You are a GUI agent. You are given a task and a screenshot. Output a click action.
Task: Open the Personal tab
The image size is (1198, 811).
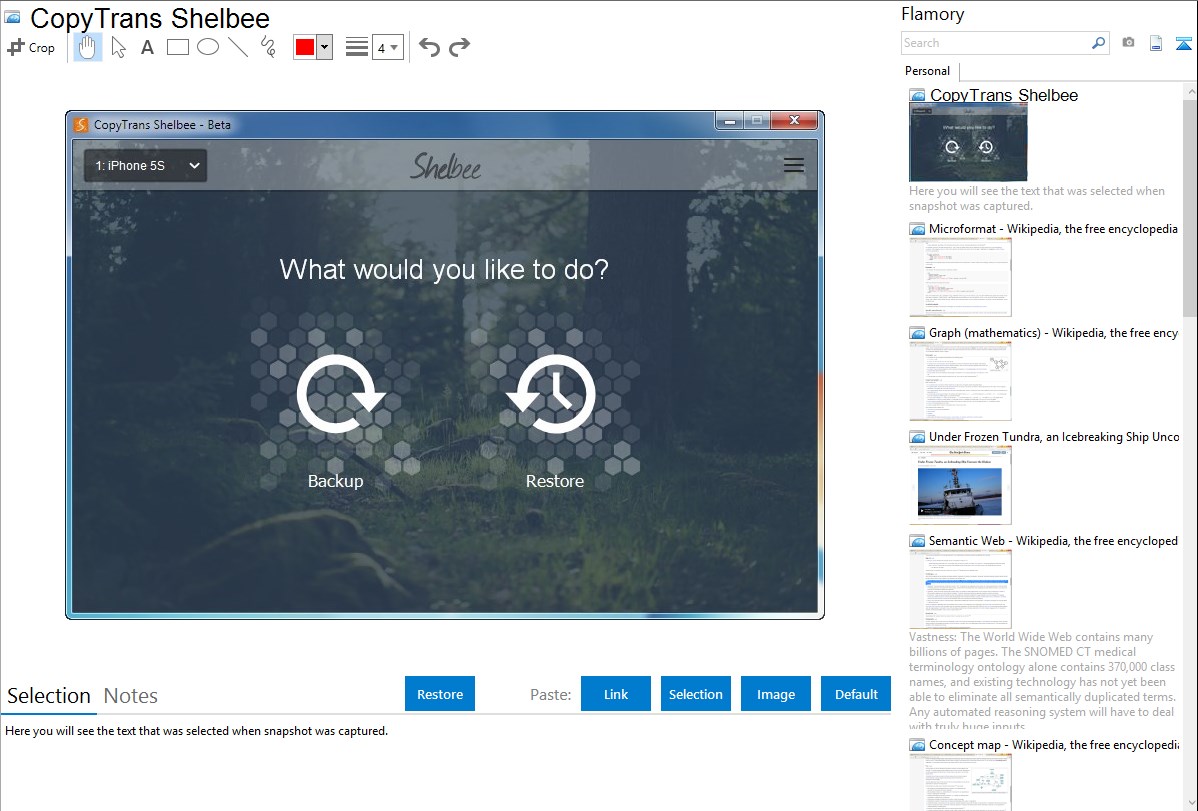927,71
